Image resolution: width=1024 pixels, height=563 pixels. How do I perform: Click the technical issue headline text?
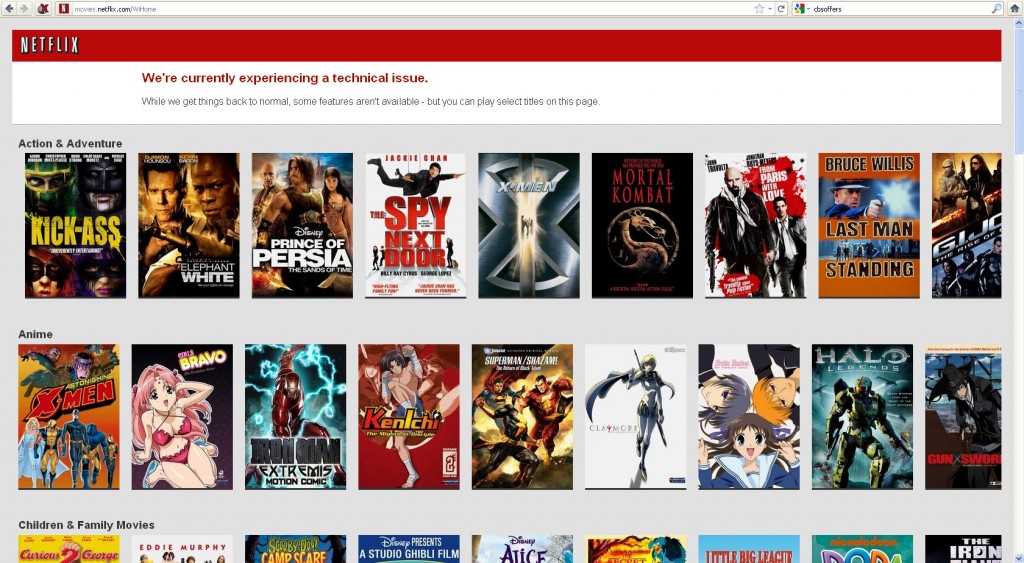pyautogui.click(x=285, y=78)
